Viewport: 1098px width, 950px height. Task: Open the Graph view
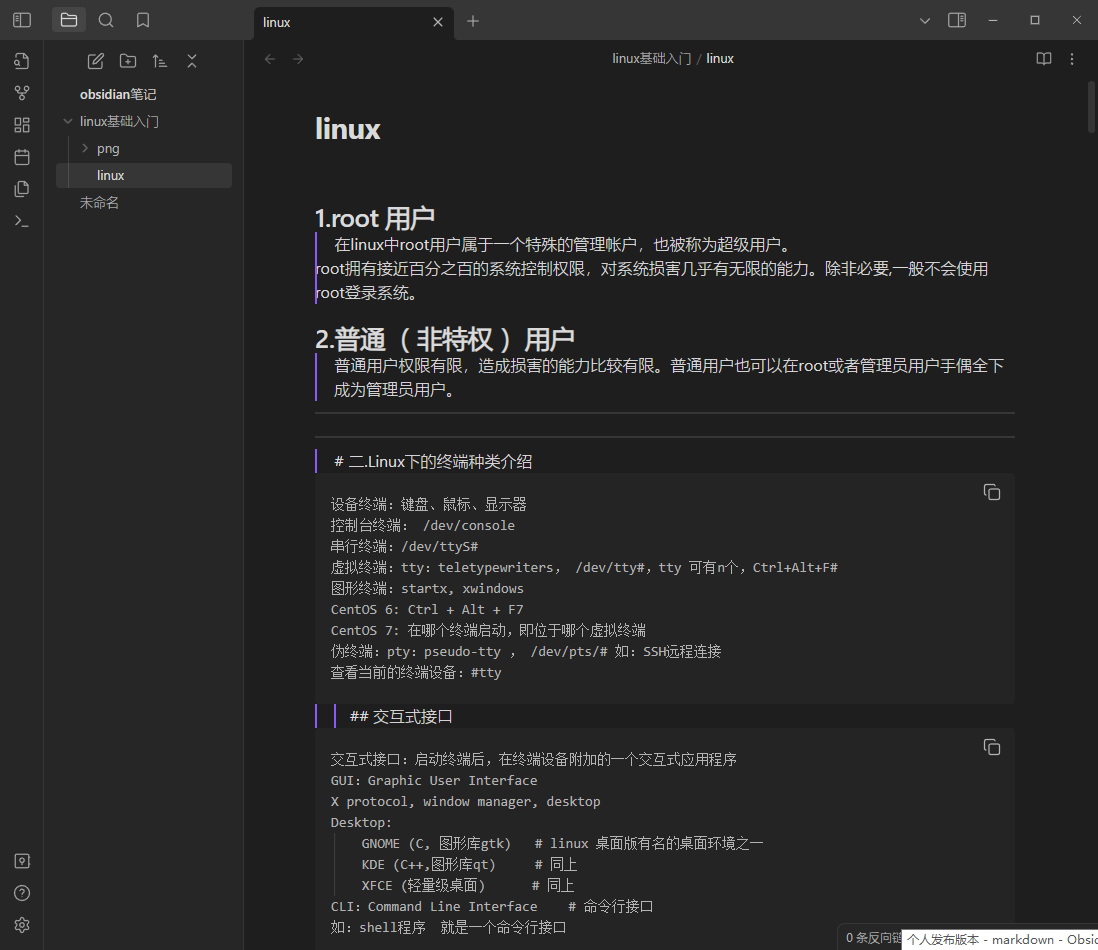pos(21,92)
